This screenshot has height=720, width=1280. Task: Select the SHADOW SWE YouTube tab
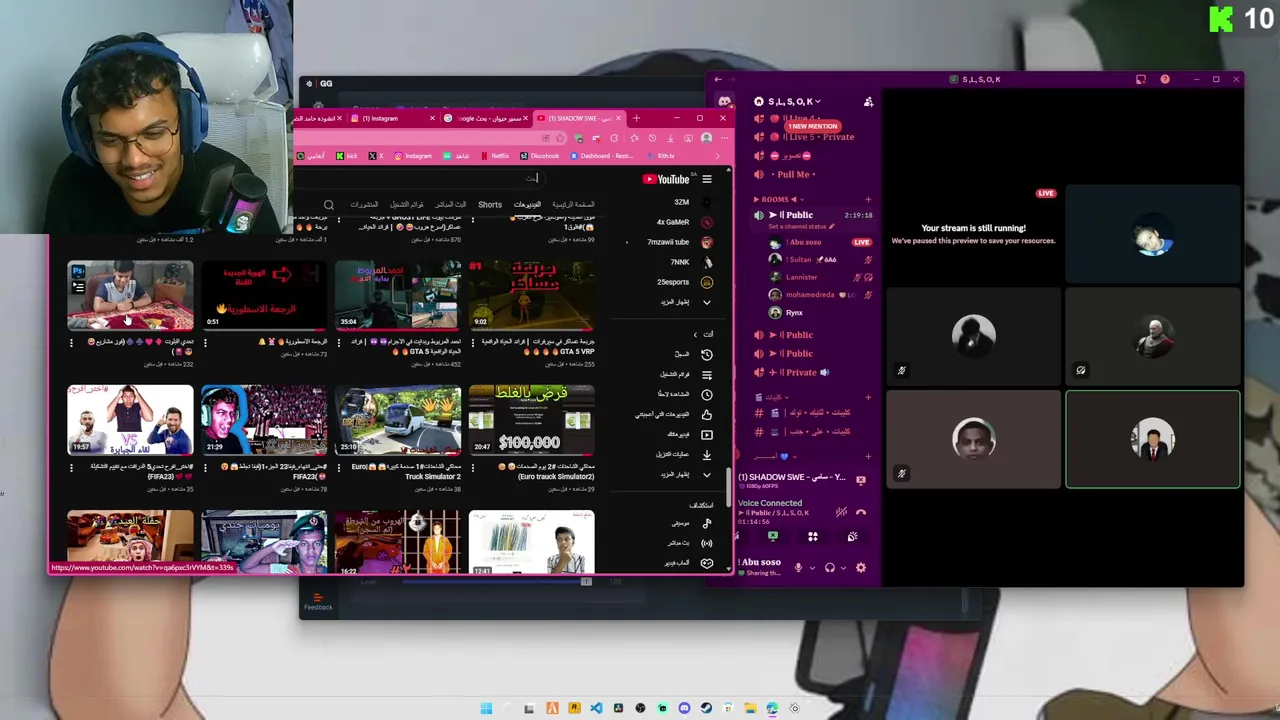pyautogui.click(x=580, y=119)
